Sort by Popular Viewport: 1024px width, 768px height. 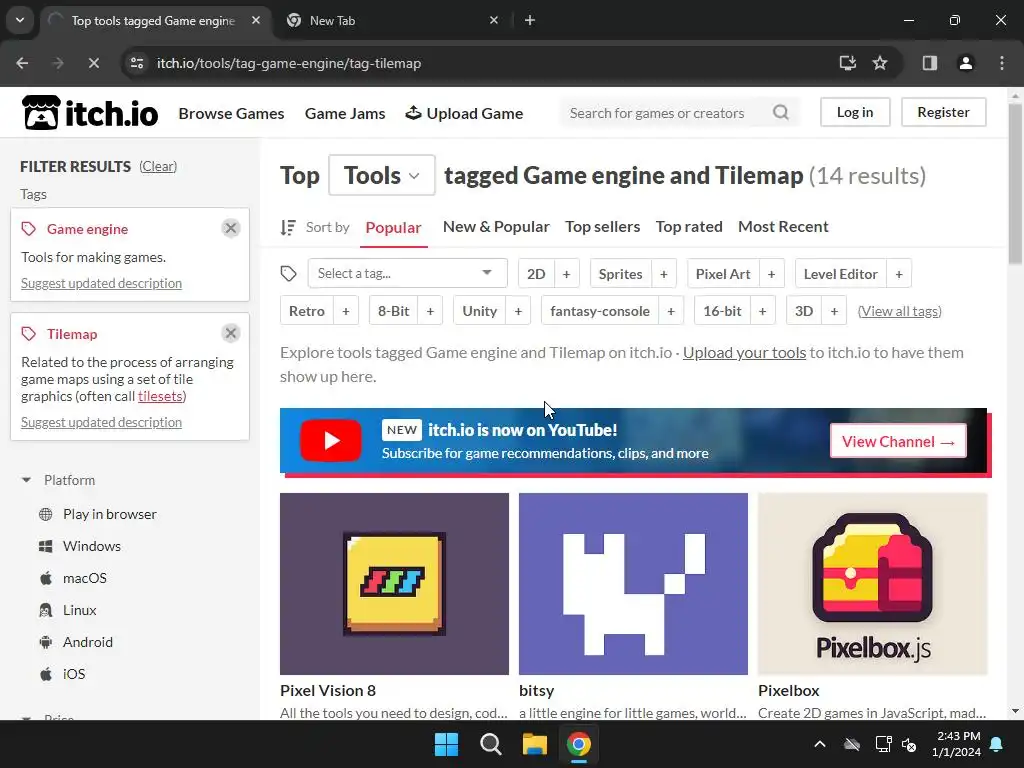[x=393, y=227]
